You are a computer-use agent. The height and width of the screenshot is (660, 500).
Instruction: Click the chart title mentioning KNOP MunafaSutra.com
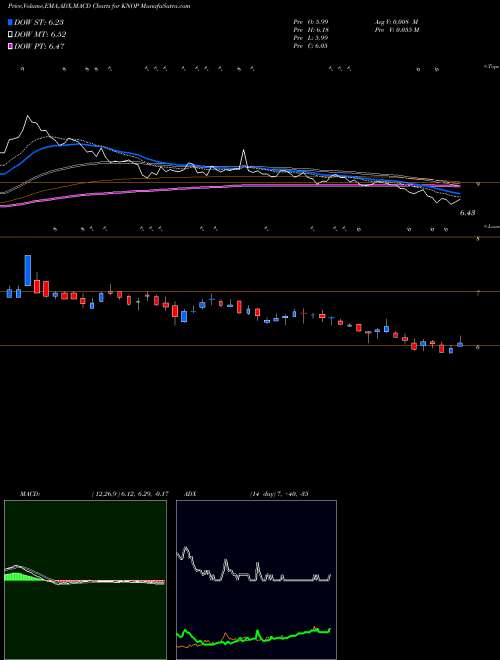pos(99,6)
